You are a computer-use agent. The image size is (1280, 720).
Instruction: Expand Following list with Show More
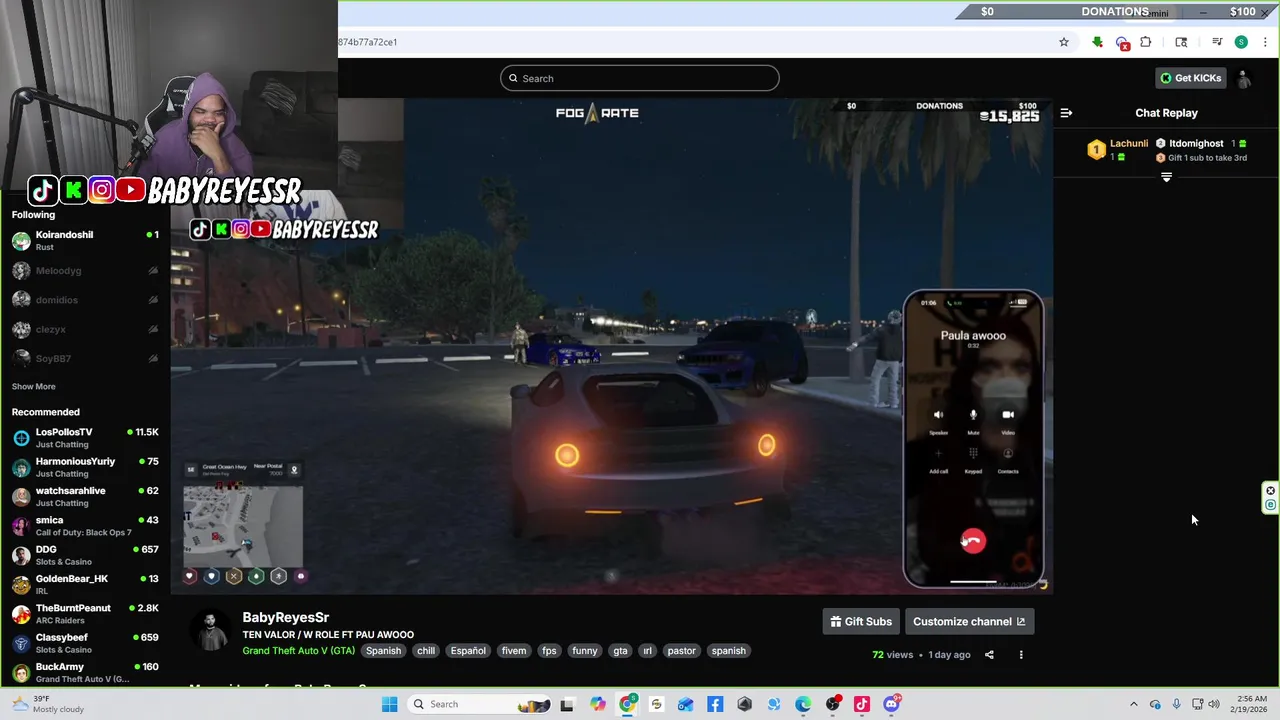[x=34, y=387]
